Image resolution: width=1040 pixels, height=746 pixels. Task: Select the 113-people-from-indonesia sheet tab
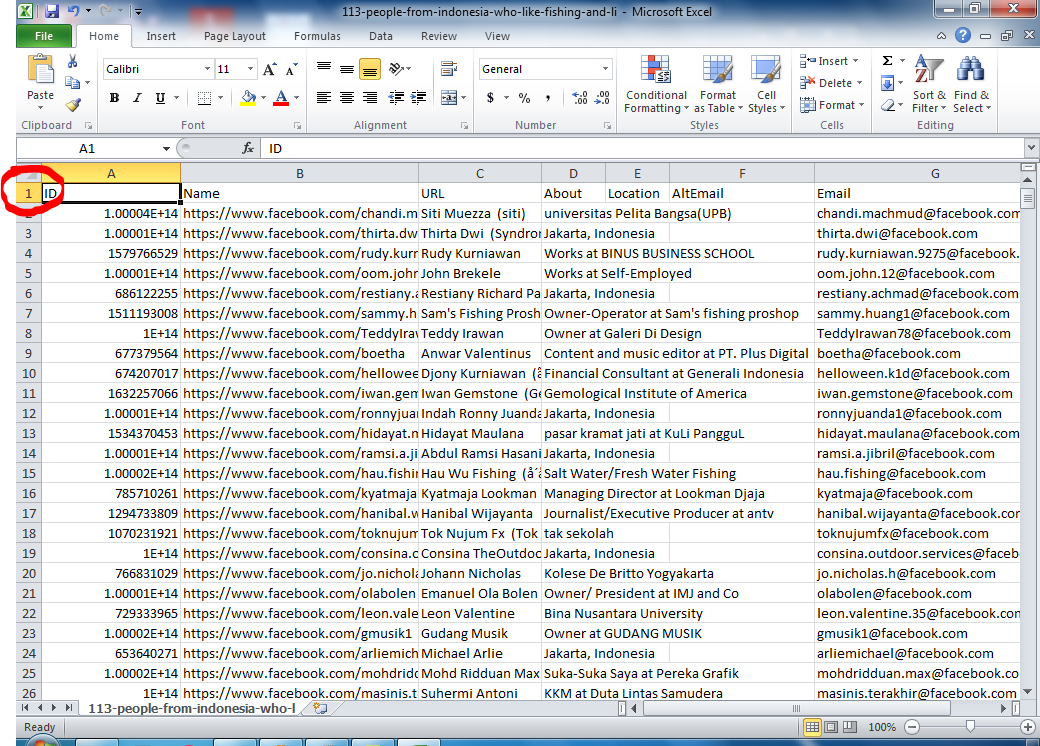pos(192,708)
